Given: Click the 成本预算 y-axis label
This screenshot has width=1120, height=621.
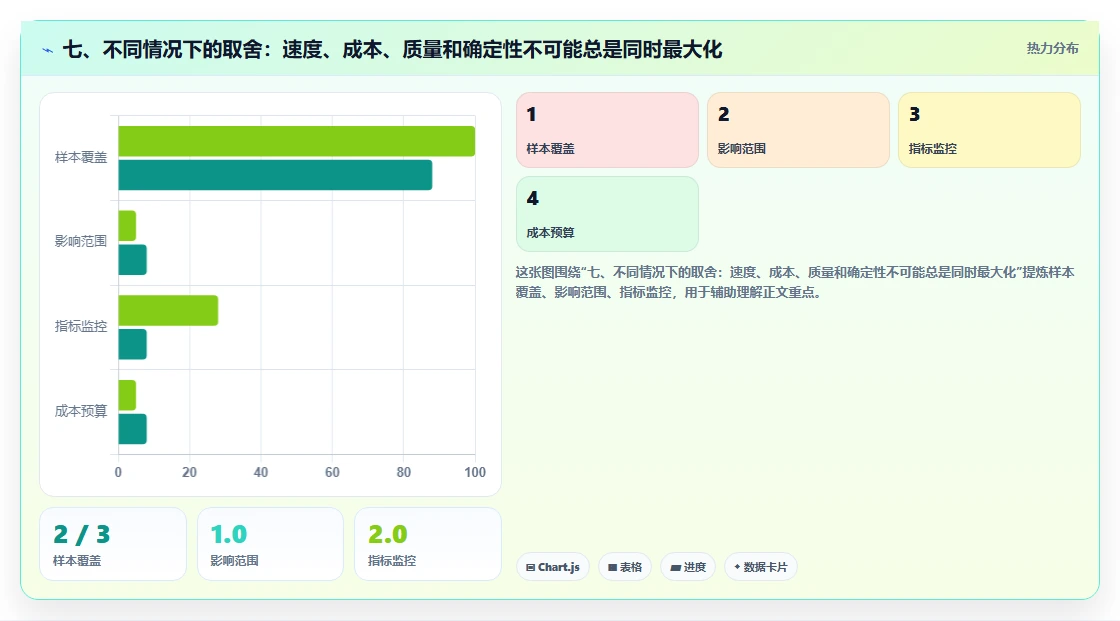Looking at the screenshot, I should 81,411.
